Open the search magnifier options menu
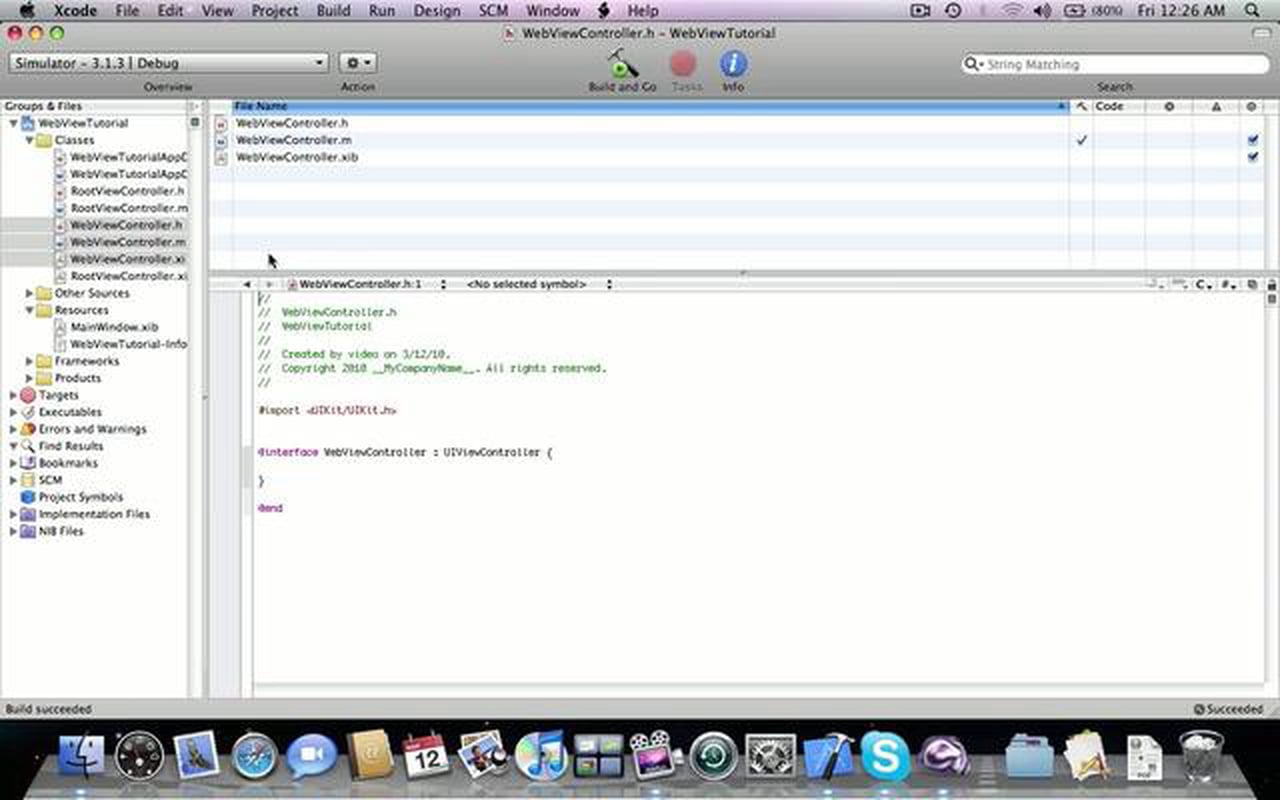1280x800 pixels. 973,64
